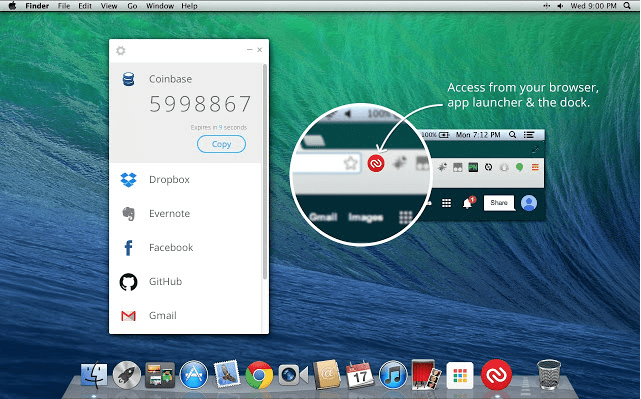The height and width of the screenshot is (399, 641).
Task: Click the Wed 9:00 PM clock
Action: pos(593,6)
